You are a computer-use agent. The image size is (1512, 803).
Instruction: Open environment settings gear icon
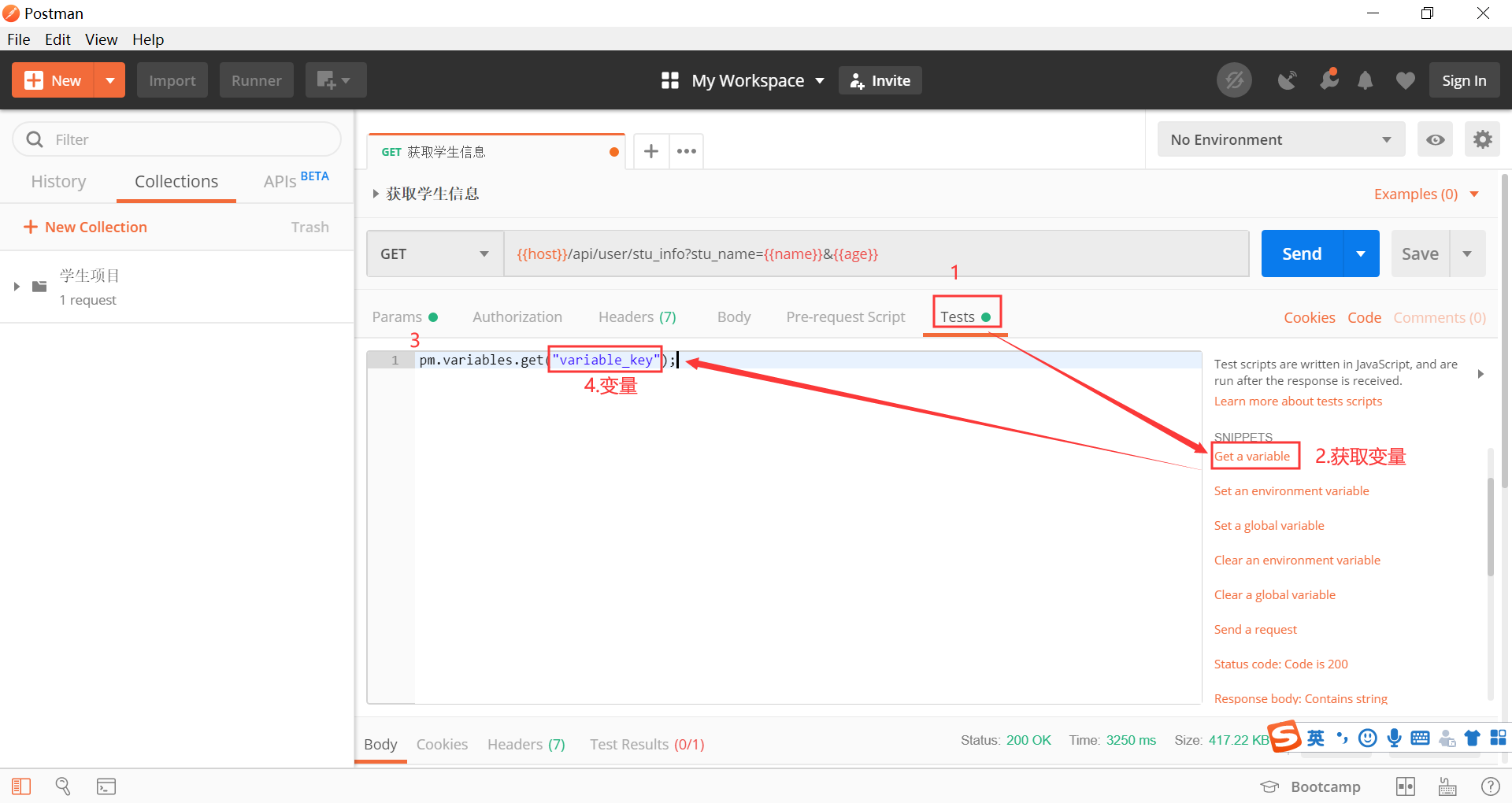(1483, 139)
